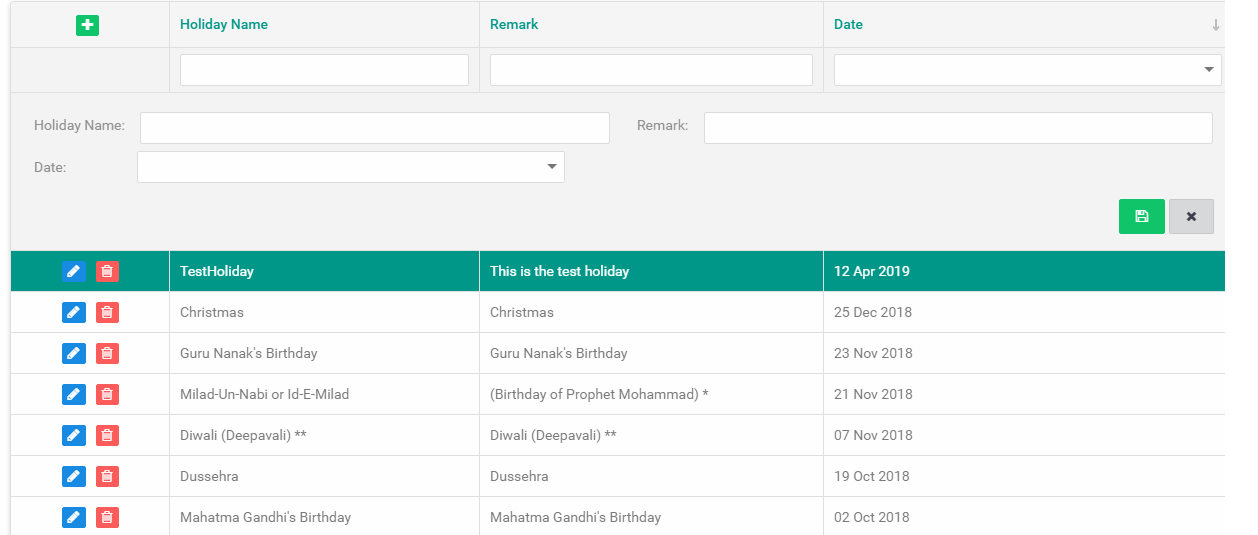This screenshot has width=1258, height=535.
Task: Sort by the Holiday Name column header
Action: (x=224, y=24)
